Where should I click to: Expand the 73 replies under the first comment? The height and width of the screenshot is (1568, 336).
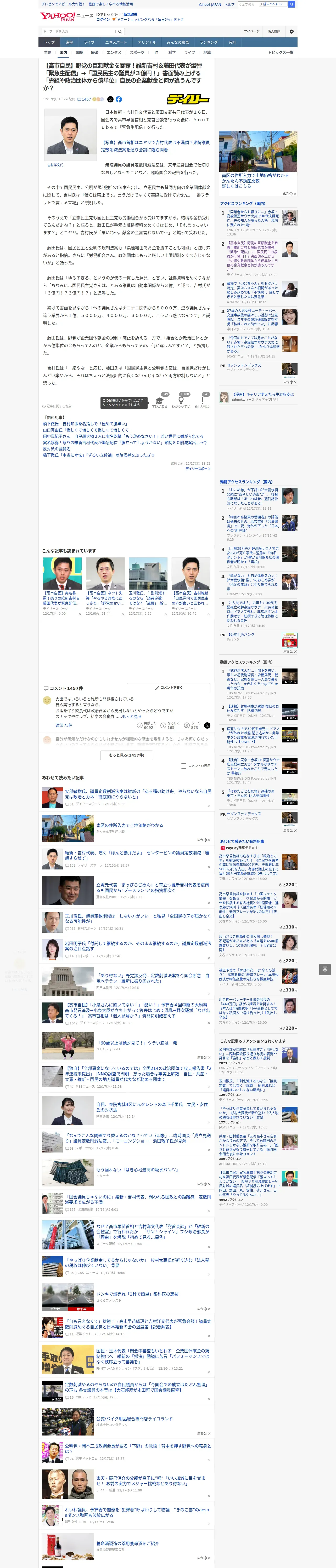63,725
